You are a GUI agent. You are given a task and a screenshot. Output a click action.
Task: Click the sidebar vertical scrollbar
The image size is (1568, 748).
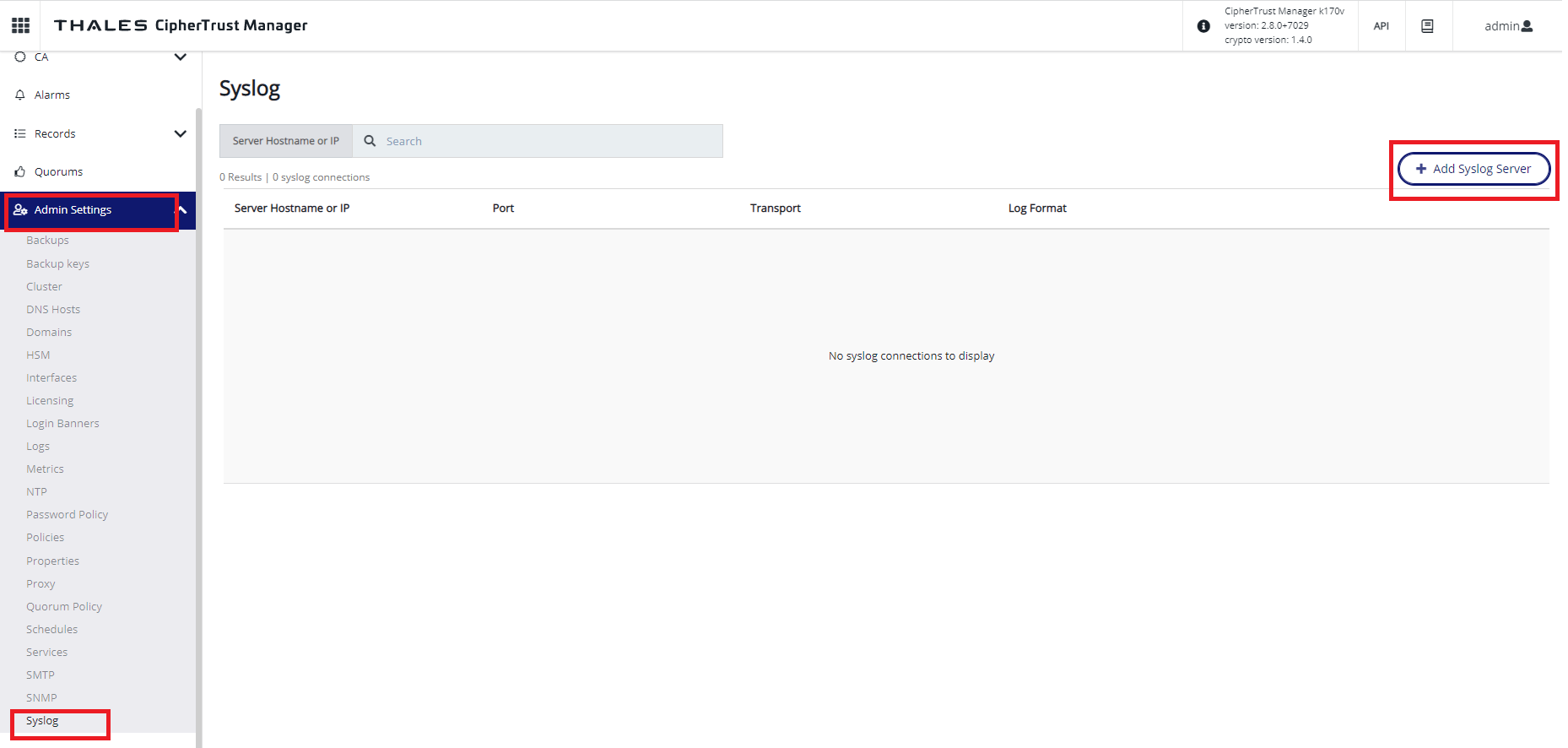pos(198,422)
